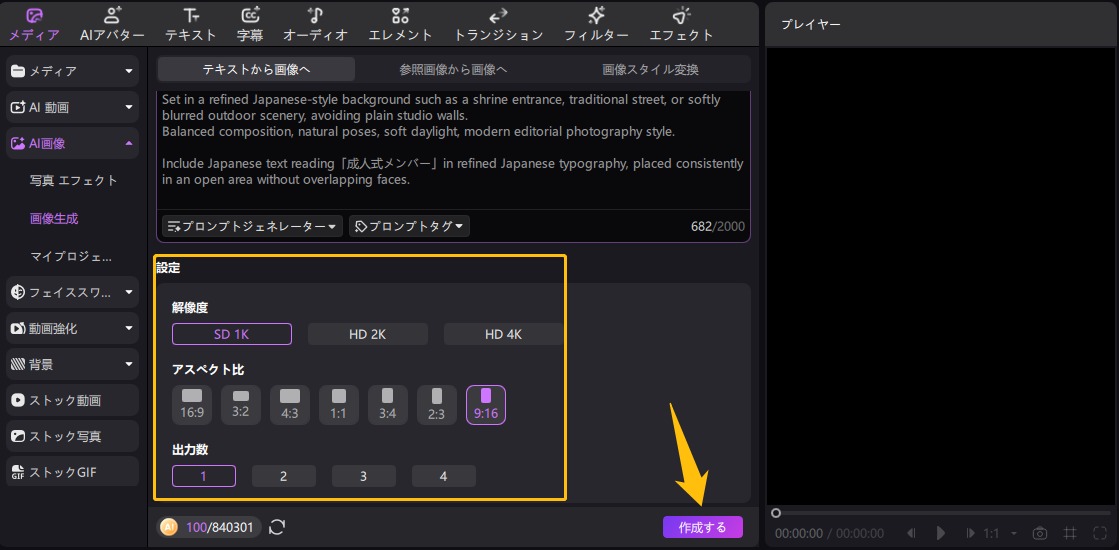Switch to テキストから画像へ tab

[x=256, y=69]
